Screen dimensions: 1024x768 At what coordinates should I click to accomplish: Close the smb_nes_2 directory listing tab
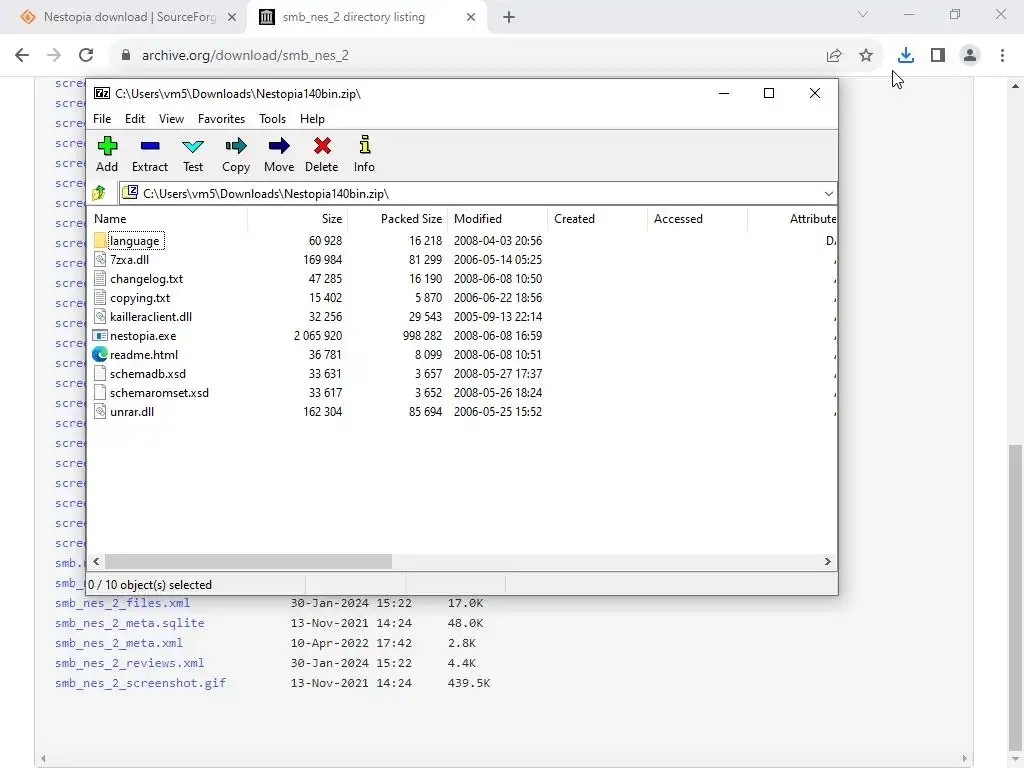(471, 17)
